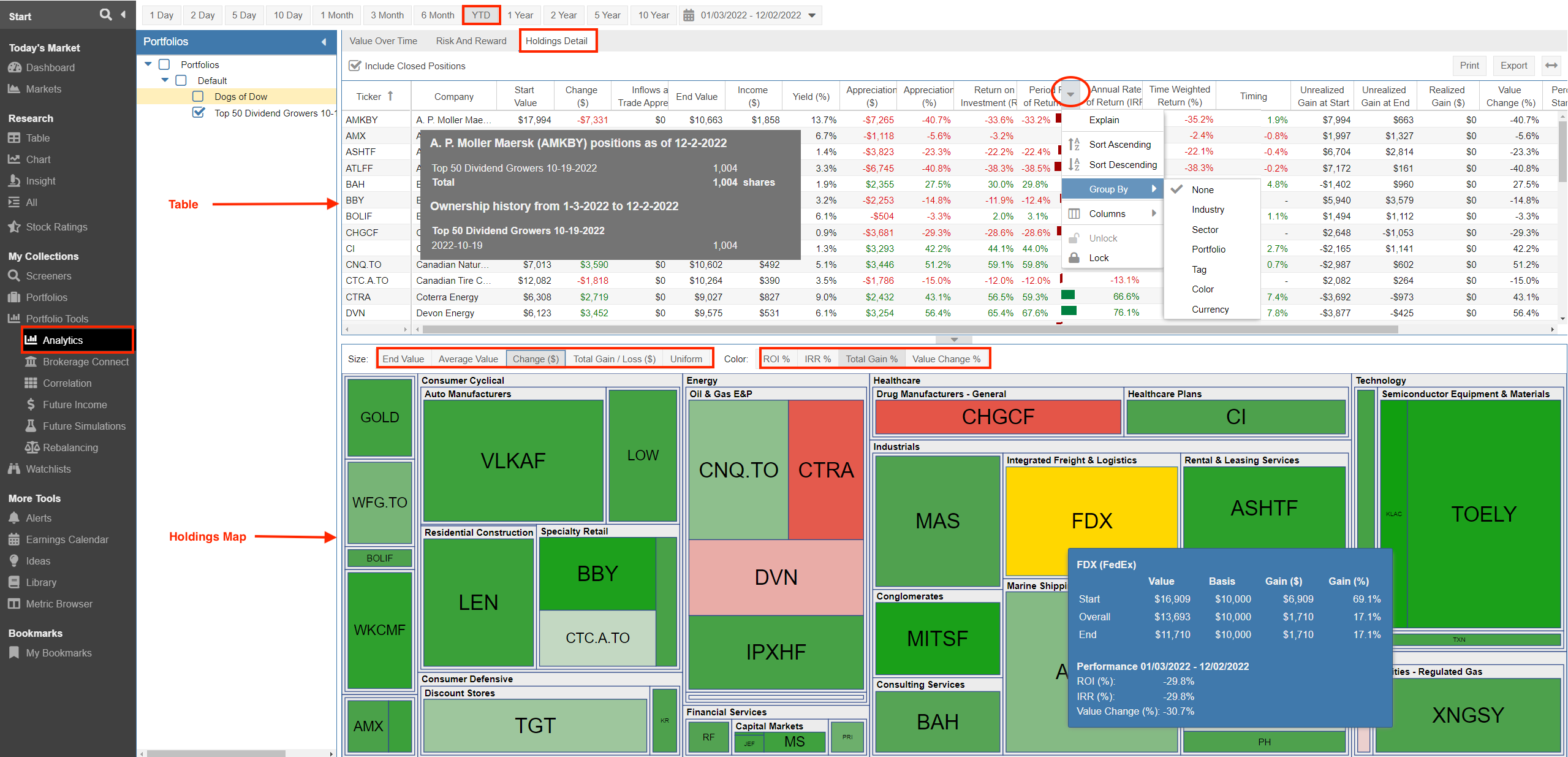Group holdings by Industry
The image size is (1568, 757).
(x=1208, y=210)
